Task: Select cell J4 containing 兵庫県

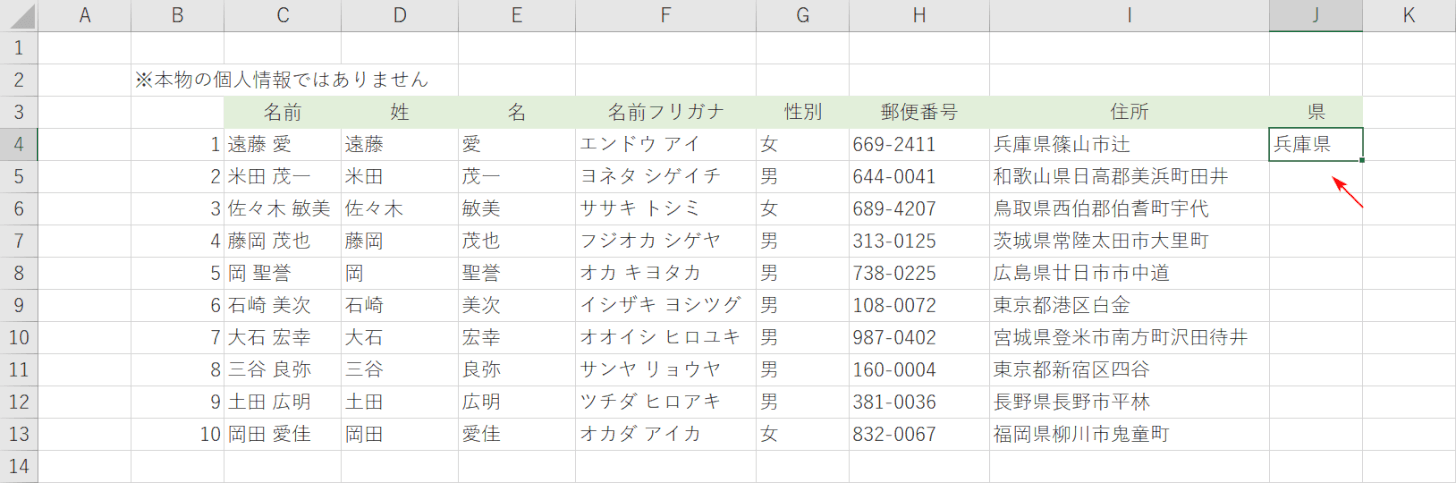Action: (1316, 144)
